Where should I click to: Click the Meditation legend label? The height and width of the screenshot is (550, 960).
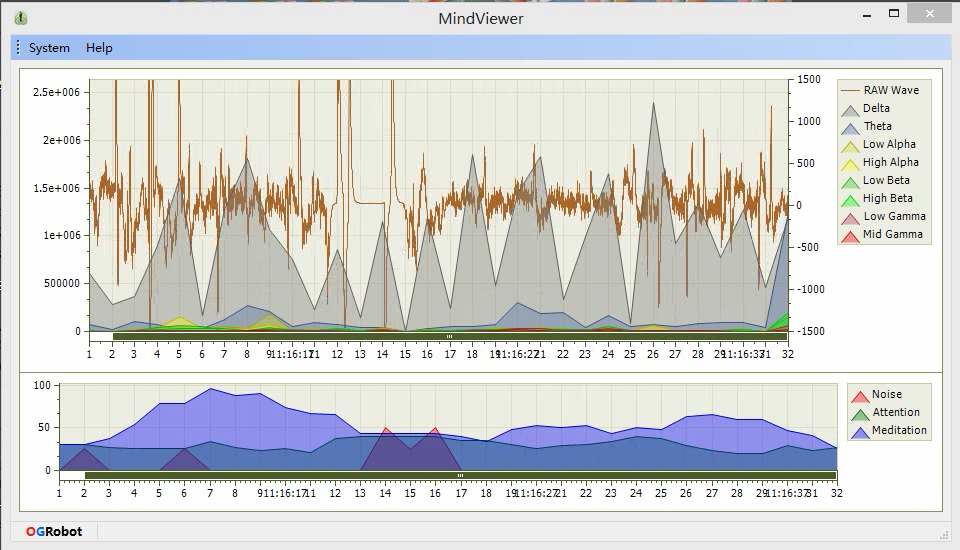[x=899, y=430]
